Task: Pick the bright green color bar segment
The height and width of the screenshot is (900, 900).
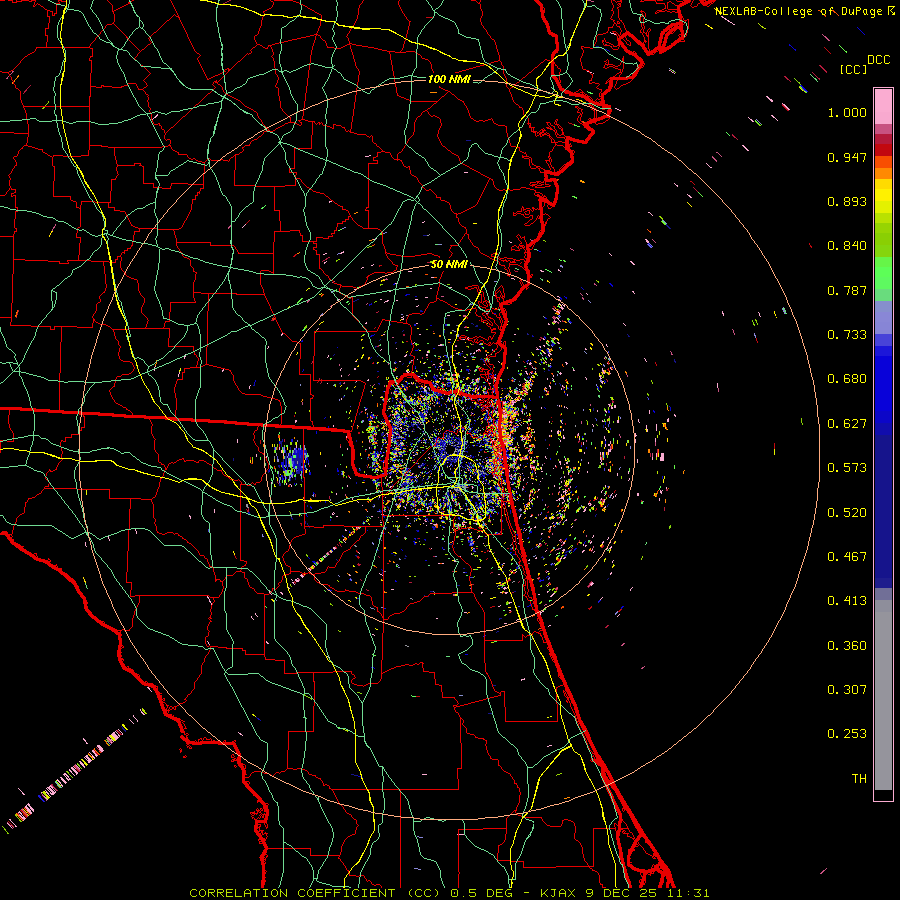Action: (883, 273)
